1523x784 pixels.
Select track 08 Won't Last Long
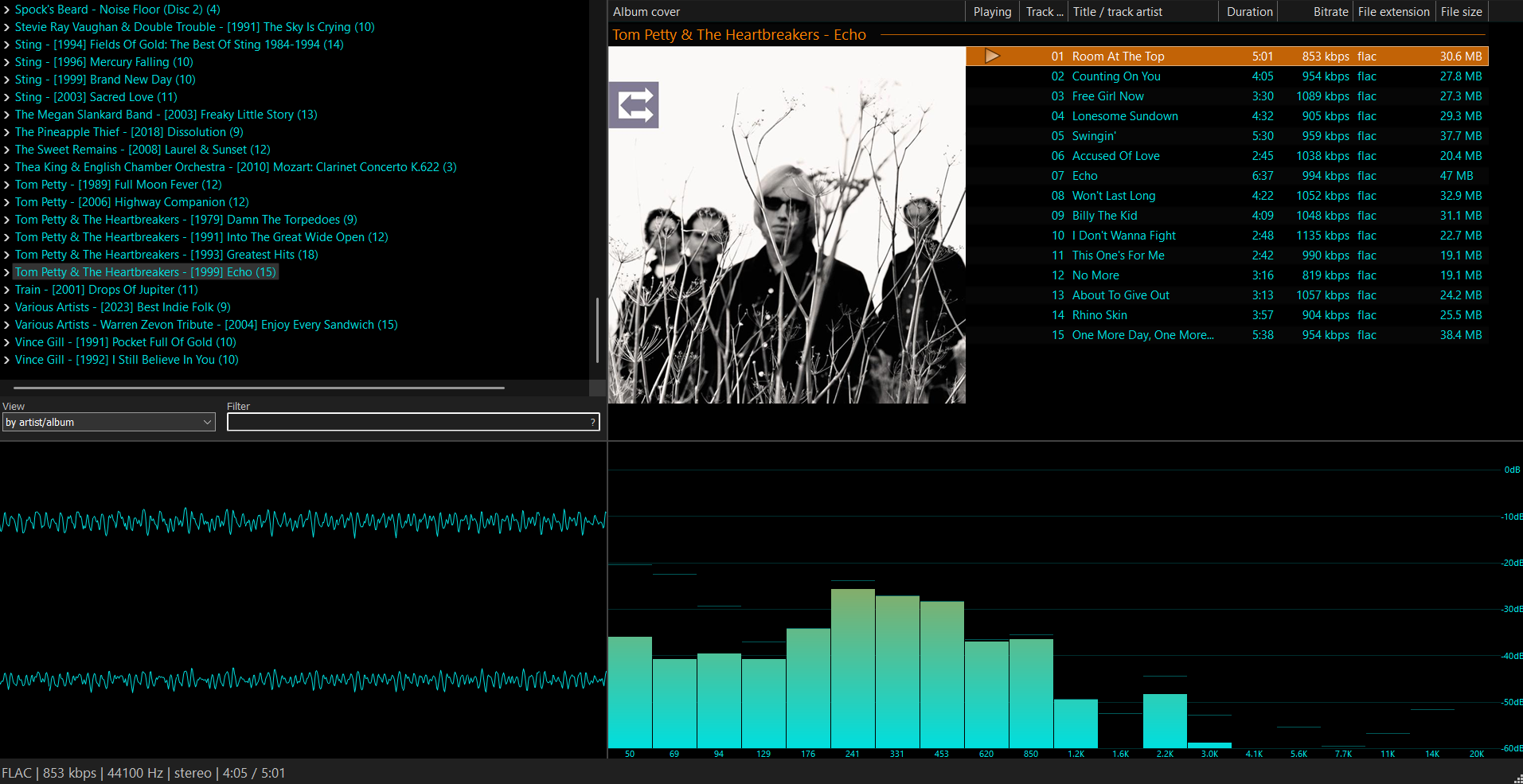[1227, 196]
